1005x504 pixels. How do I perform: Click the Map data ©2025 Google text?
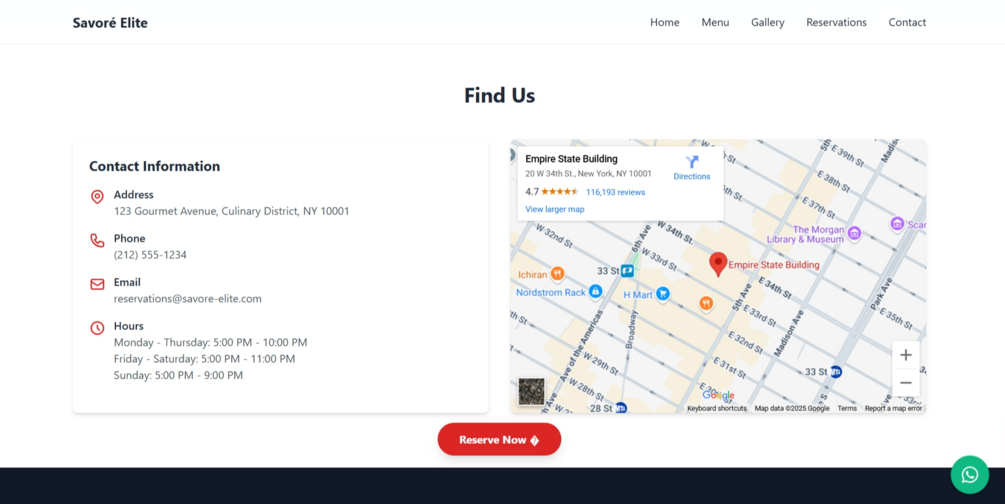tap(792, 408)
